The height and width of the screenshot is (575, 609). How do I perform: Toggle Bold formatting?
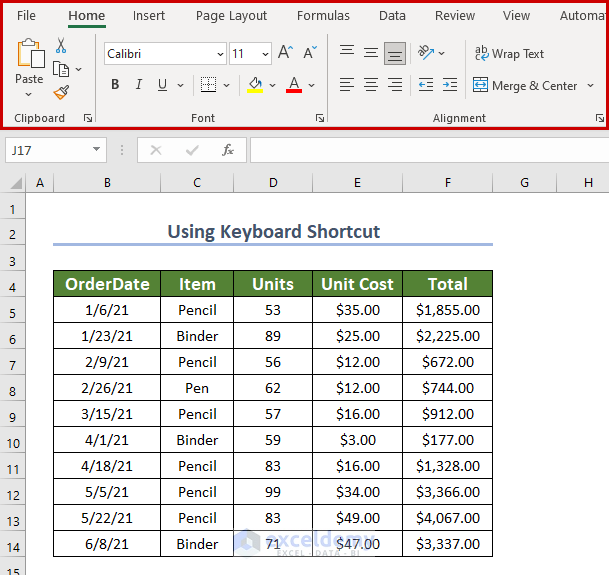pyautogui.click(x=115, y=85)
